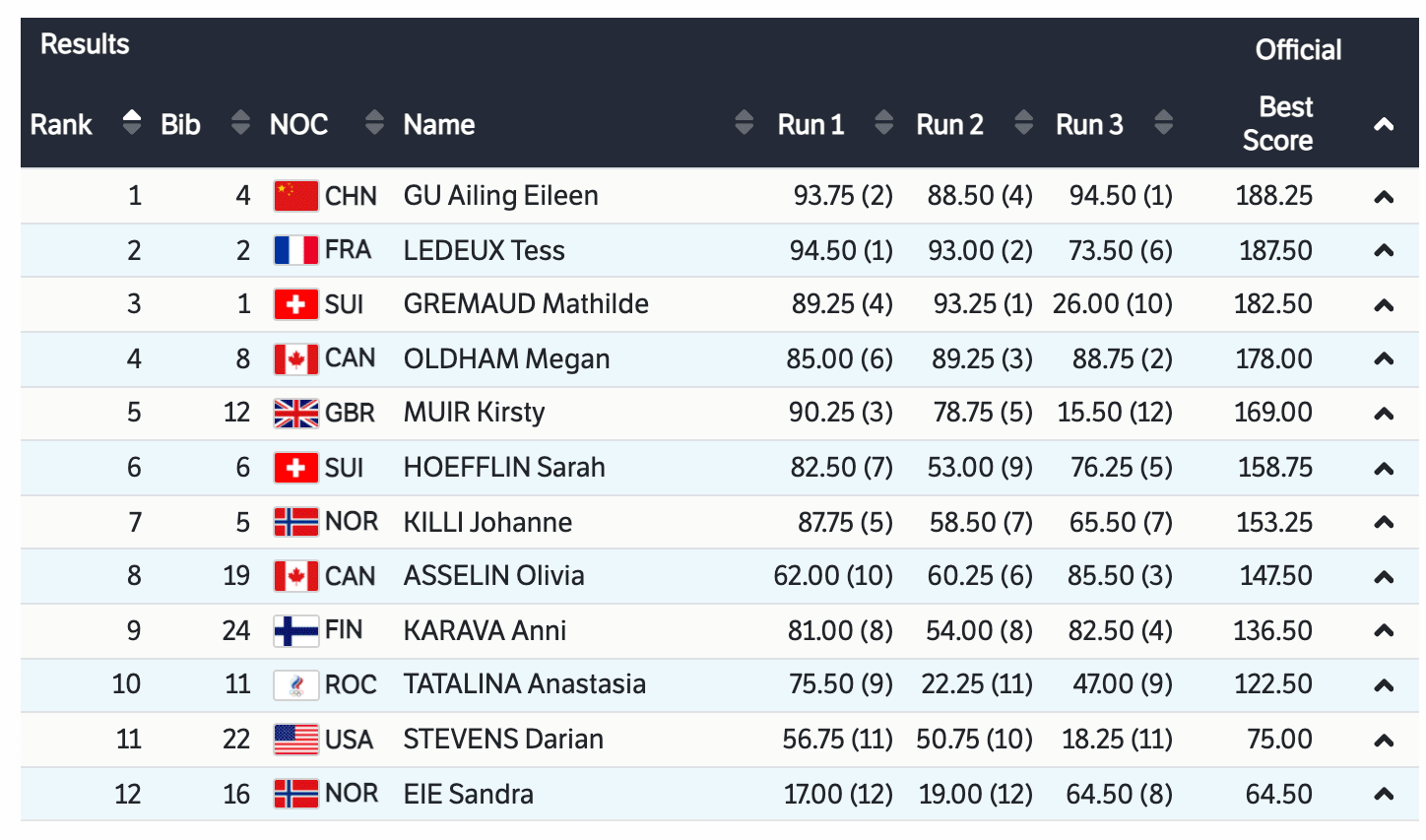This screenshot has height=840, width=1426.
Task: Click the Great Britain flag icon
Action: coord(295,414)
